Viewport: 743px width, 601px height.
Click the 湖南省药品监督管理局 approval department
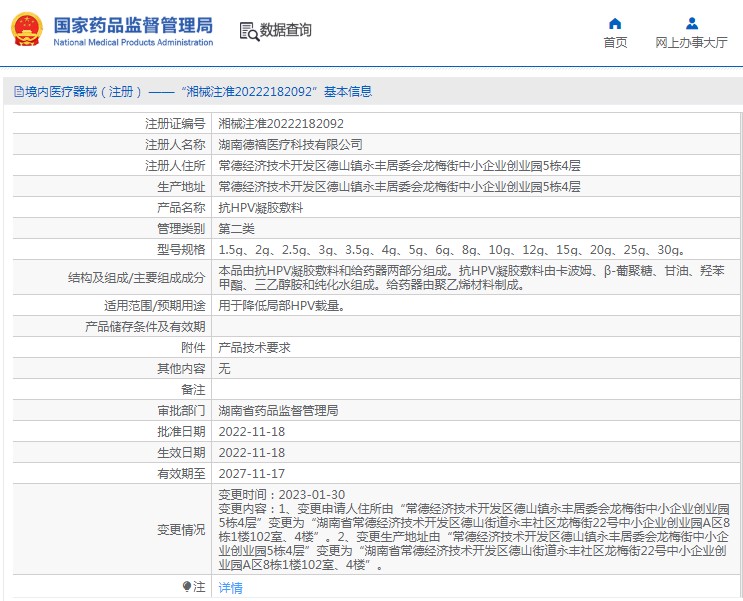pos(278,410)
